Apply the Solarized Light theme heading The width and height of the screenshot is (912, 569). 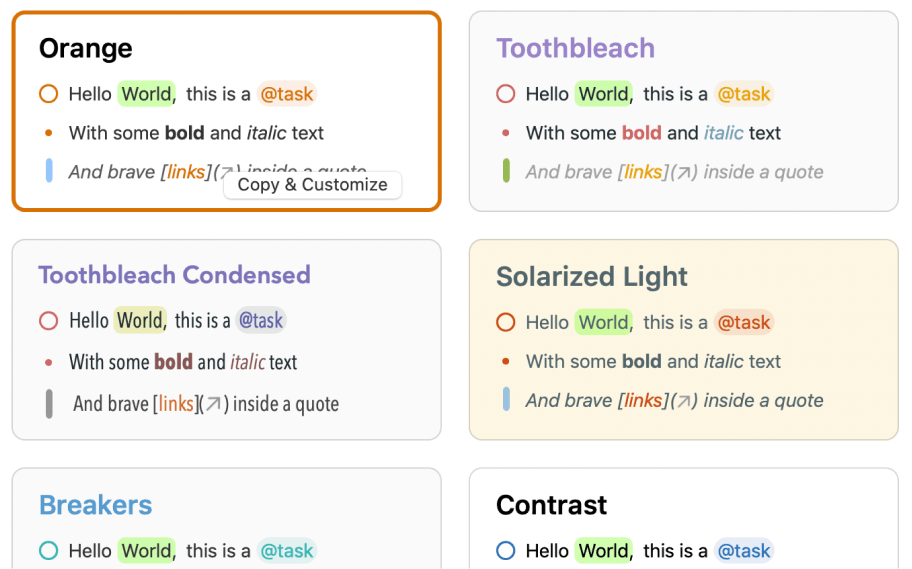[592, 277]
